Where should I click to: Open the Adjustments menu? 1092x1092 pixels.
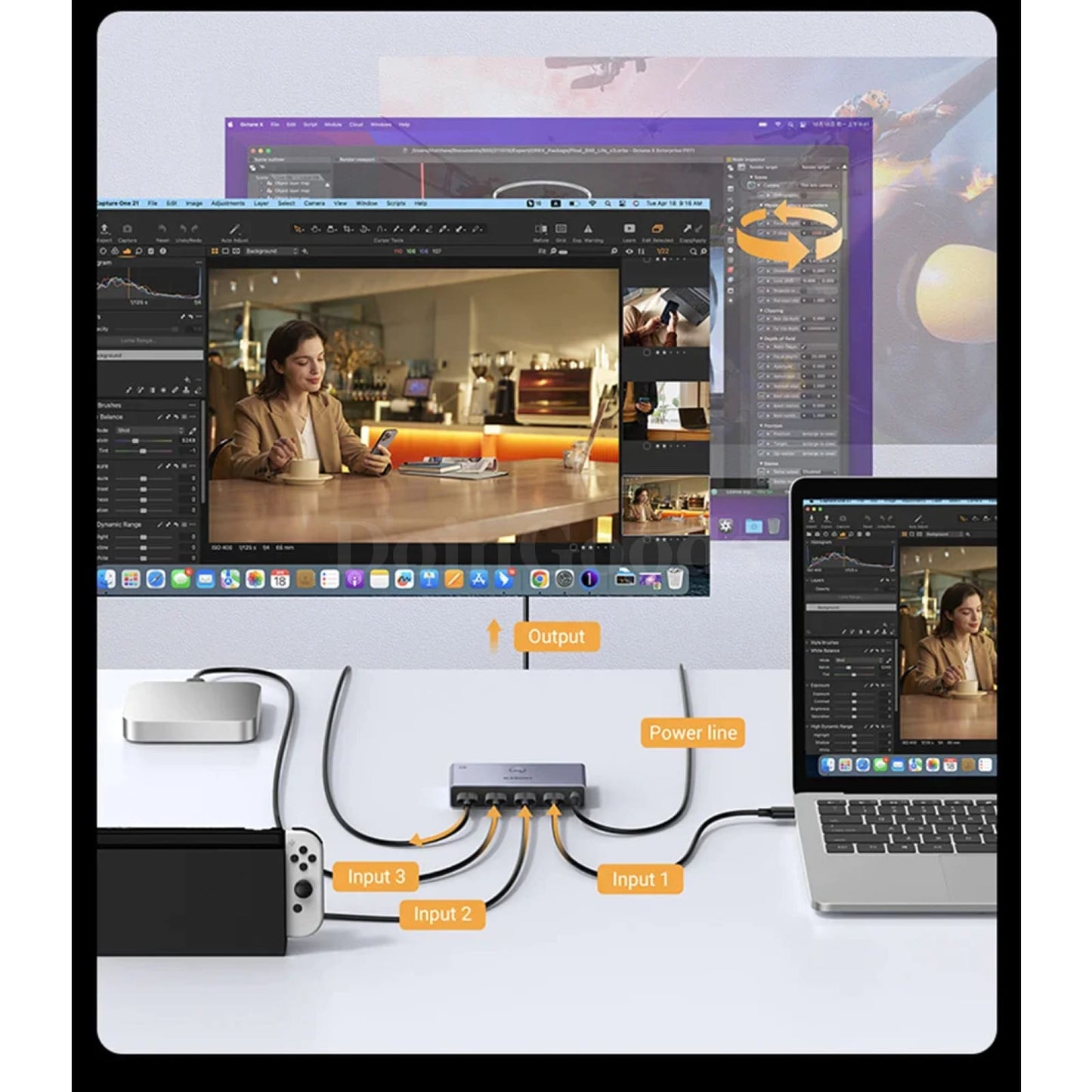tap(227, 203)
